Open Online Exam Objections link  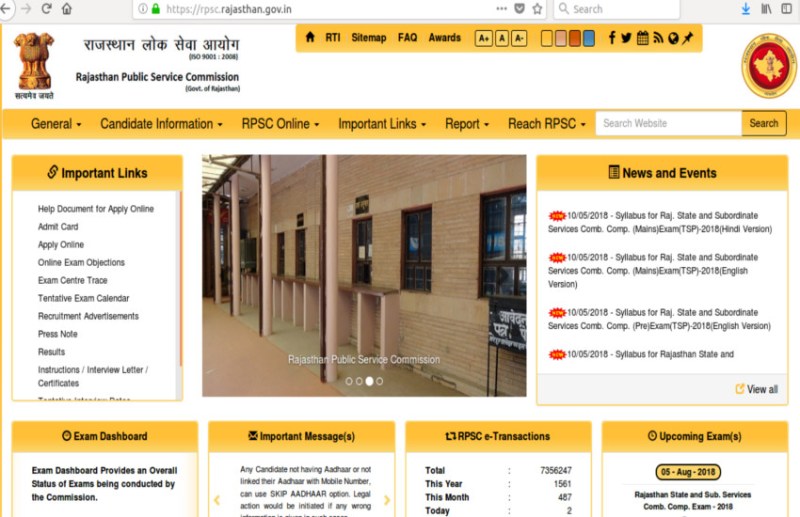point(81,262)
